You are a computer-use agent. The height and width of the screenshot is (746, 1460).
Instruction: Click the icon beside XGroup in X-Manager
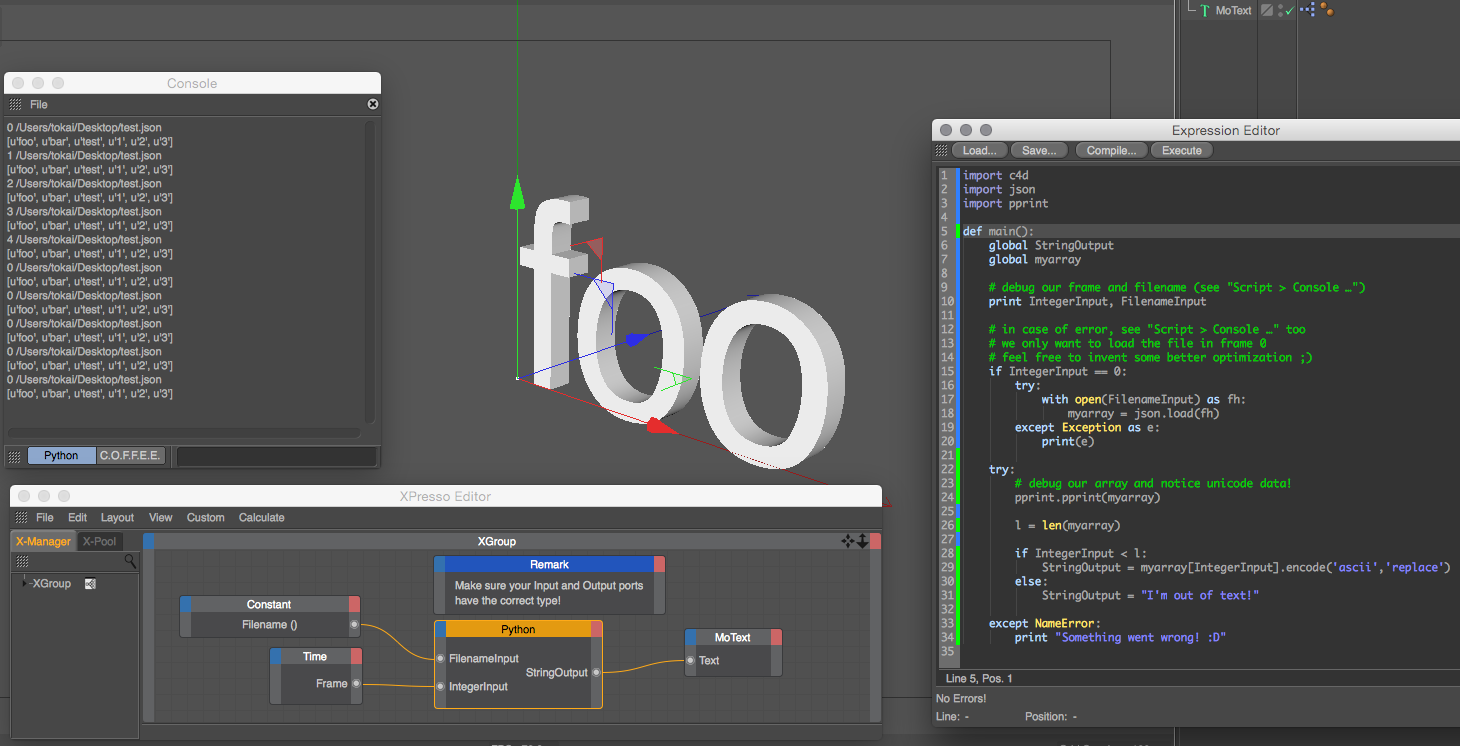click(90, 584)
